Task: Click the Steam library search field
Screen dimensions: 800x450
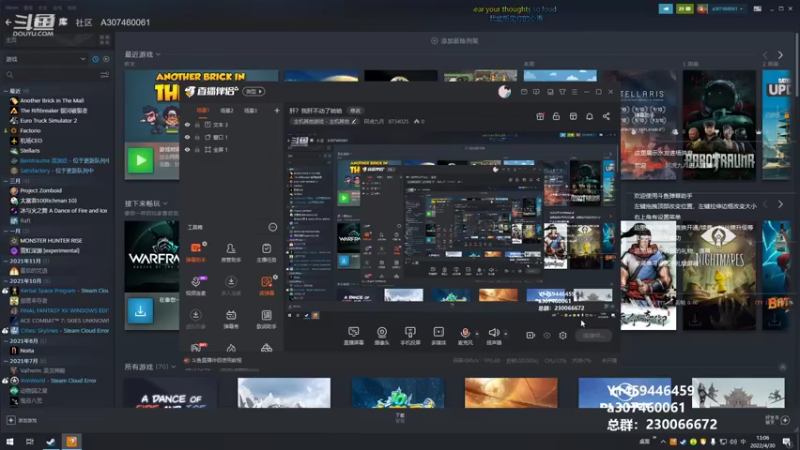Action: pyautogui.click(x=51, y=75)
